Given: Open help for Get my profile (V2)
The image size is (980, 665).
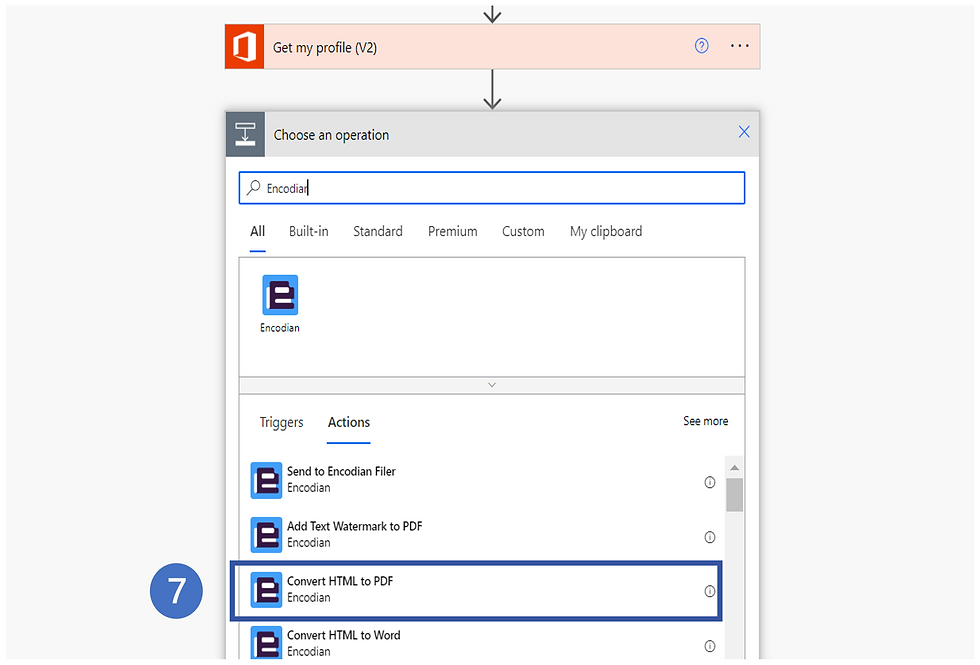Looking at the screenshot, I should tap(701, 46).
